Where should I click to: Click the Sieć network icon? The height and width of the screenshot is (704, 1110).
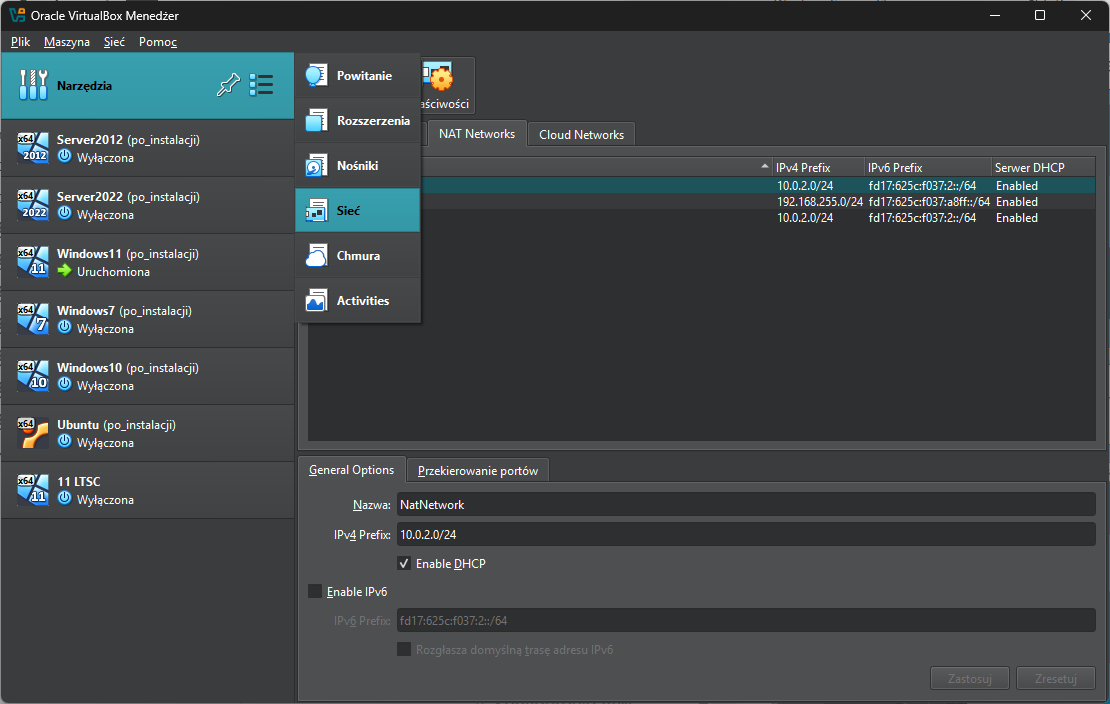[x=316, y=210]
